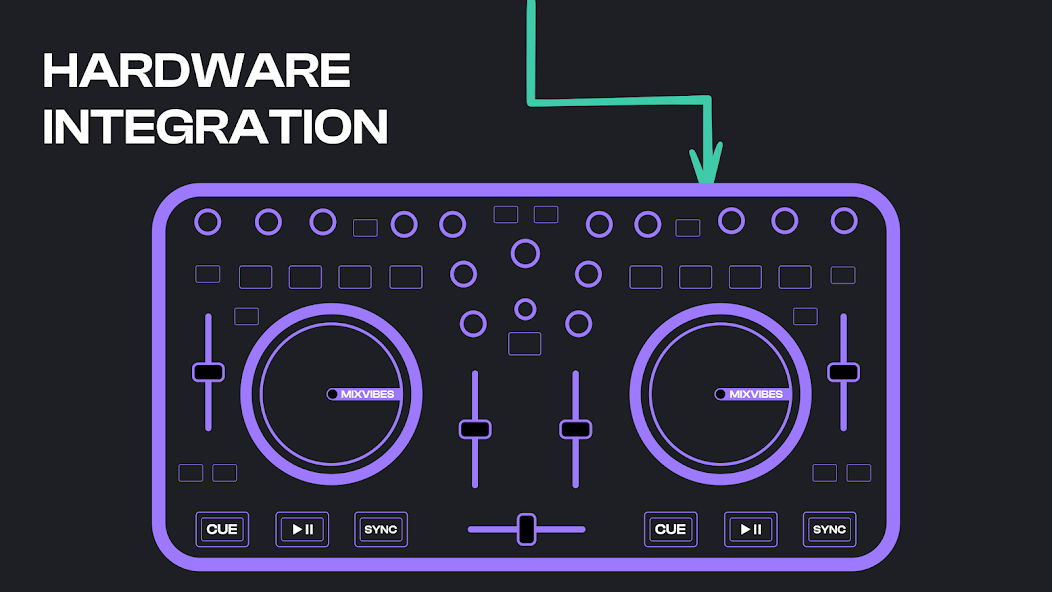Click the left jog wheel MIXVIBES label
Image resolution: width=1052 pixels, height=592 pixels.
[x=367, y=394]
